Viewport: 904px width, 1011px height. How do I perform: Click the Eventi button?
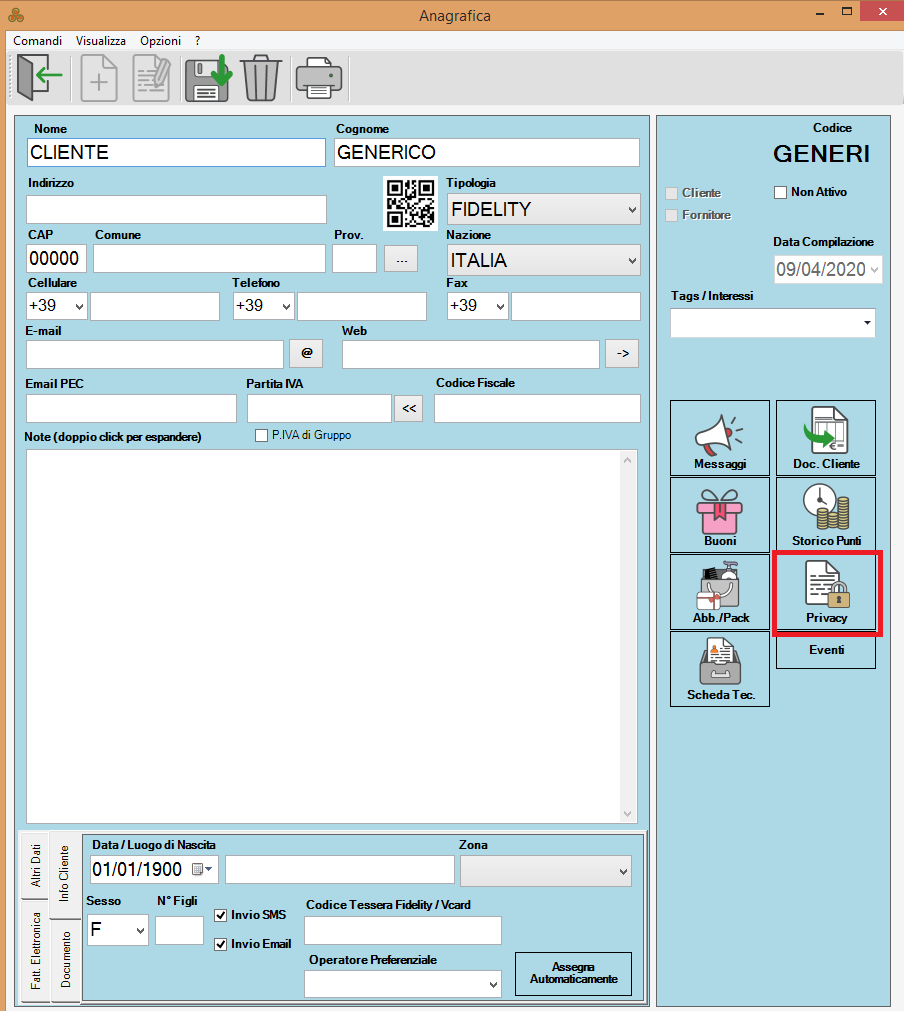826,650
